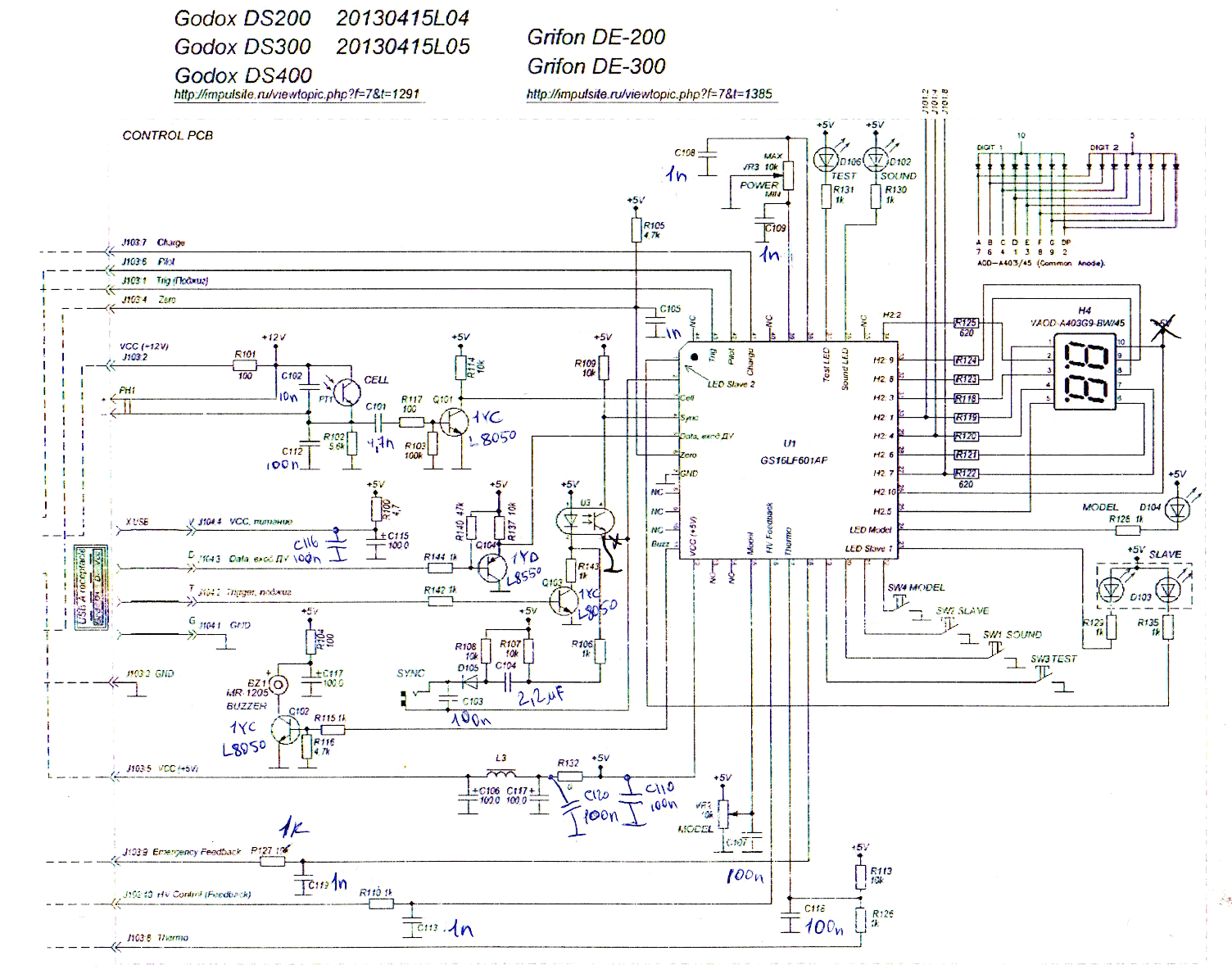Screen dimensions: 1232x974
Task: Select the 'DIGIT 2' label
Action: (x=1104, y=147)
